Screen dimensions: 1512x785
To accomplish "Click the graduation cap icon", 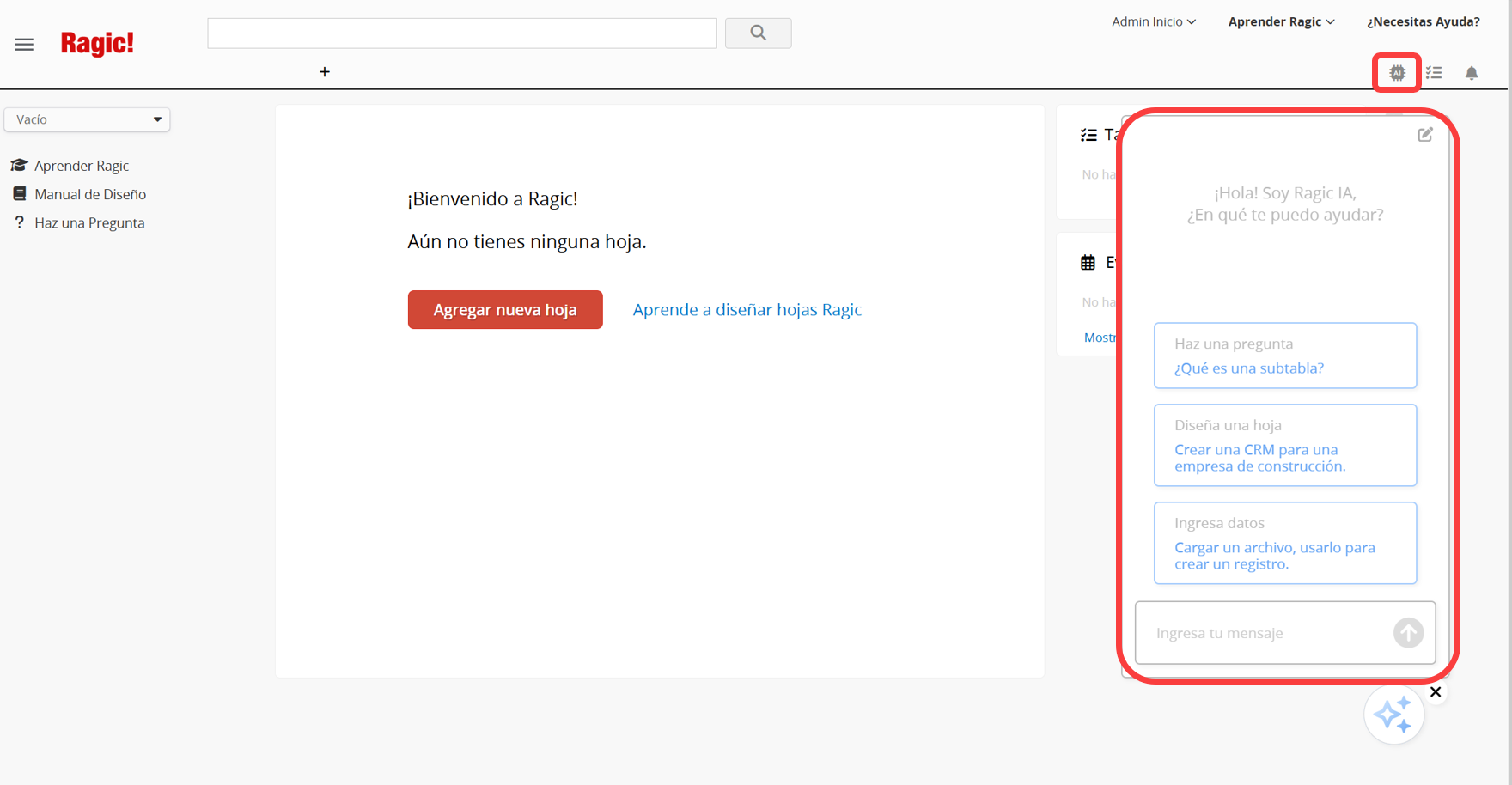I will click(x=19, y=165).
